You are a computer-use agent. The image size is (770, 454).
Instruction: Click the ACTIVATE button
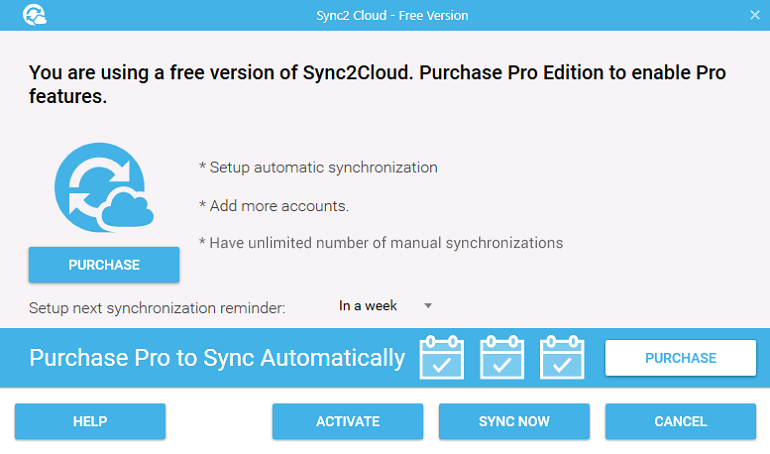point(348,421)
